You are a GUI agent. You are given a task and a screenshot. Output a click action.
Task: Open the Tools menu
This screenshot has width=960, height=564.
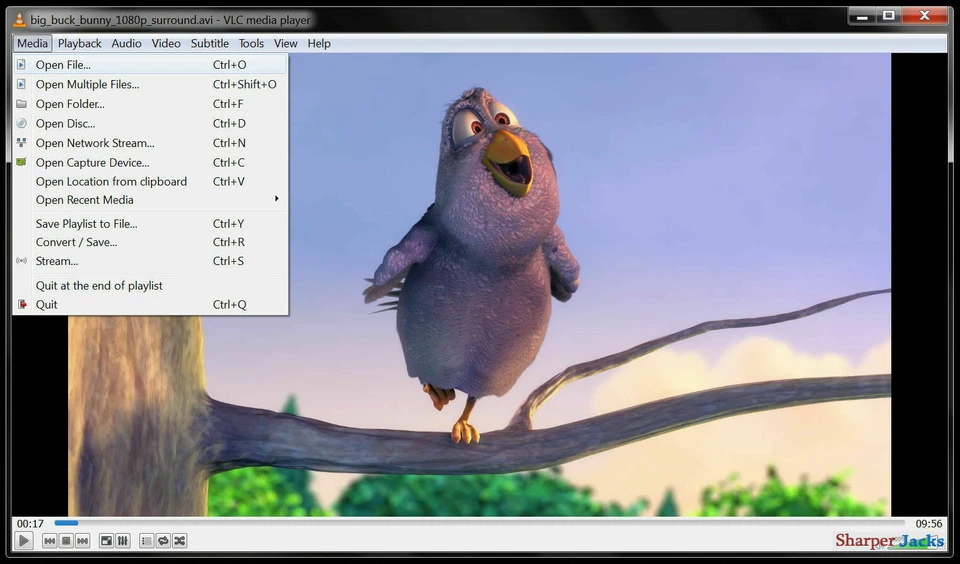click(251, 43)
